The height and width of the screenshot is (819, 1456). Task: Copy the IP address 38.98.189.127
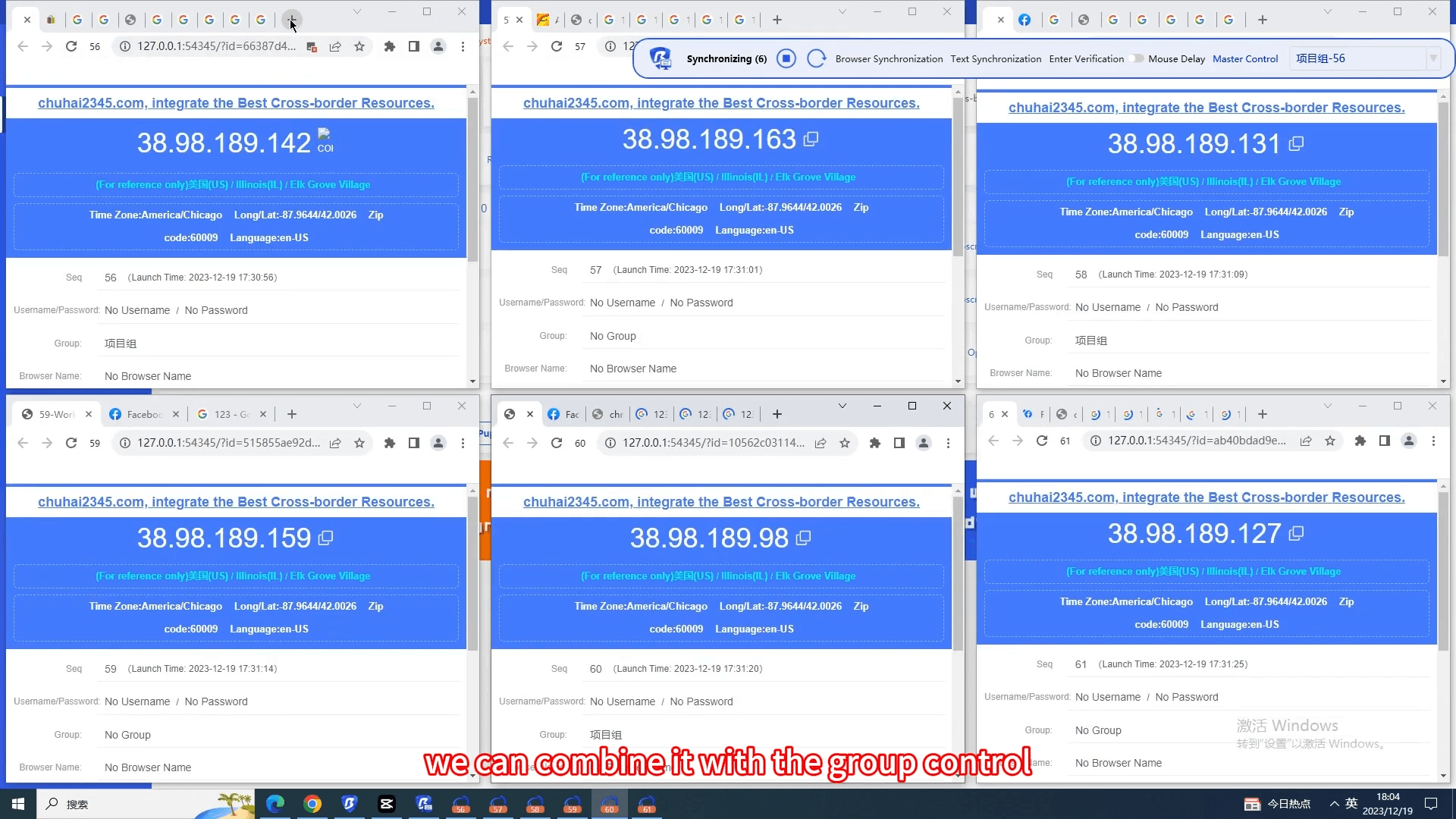pos(1296,533)
